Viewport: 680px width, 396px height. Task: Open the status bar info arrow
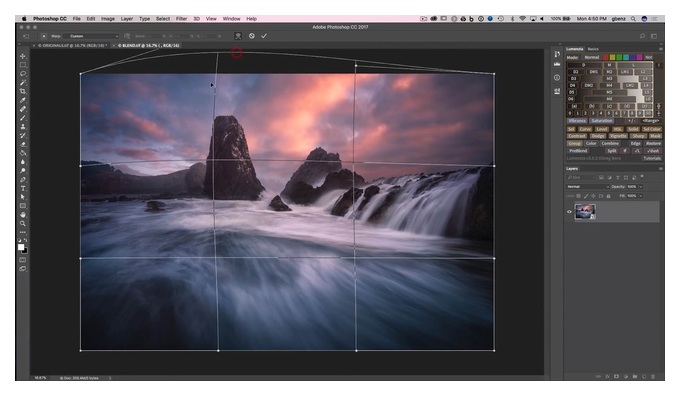[x=110, y=378]
